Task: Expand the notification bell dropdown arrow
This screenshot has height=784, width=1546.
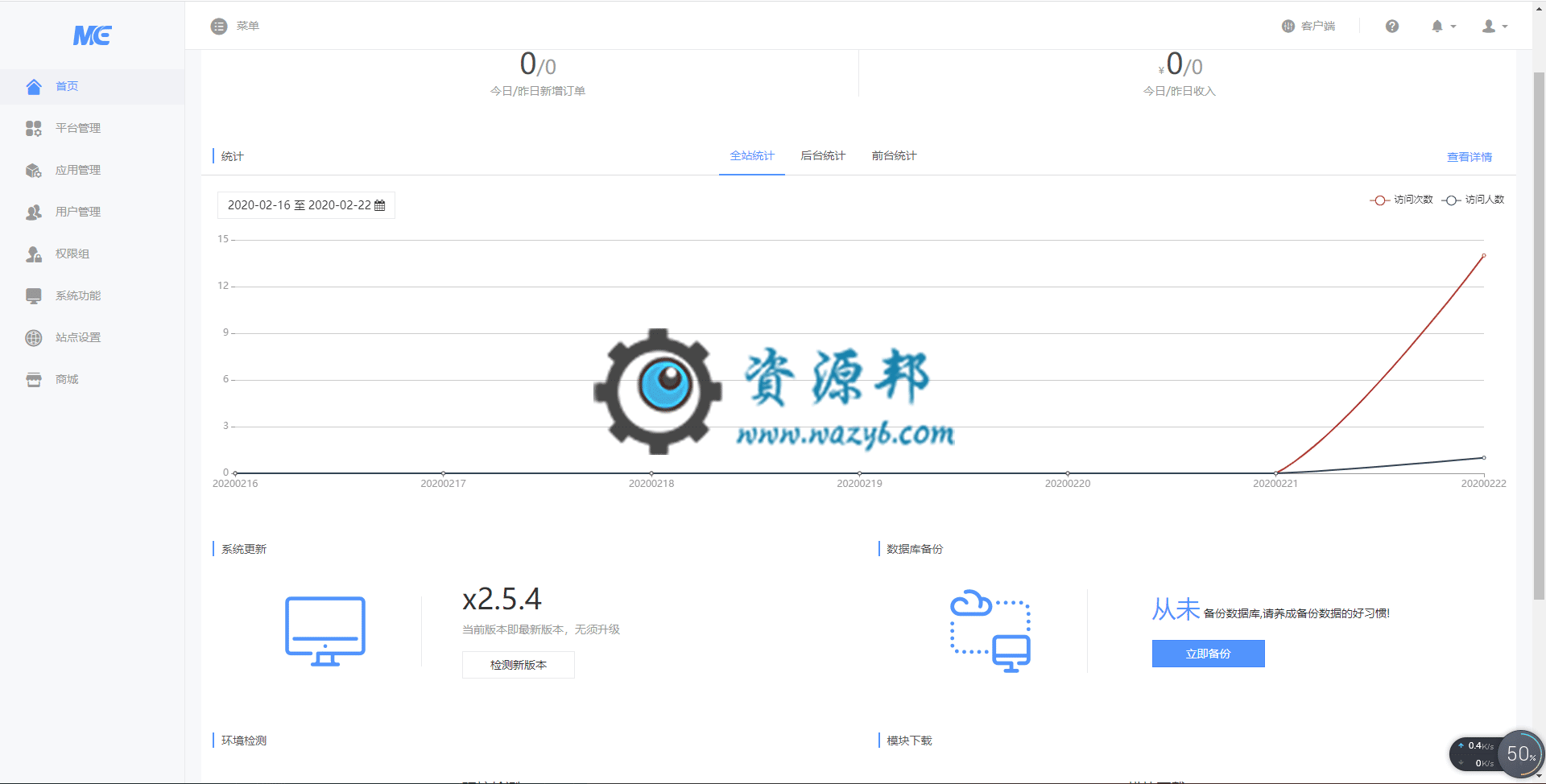Action: pos(1453,27)
